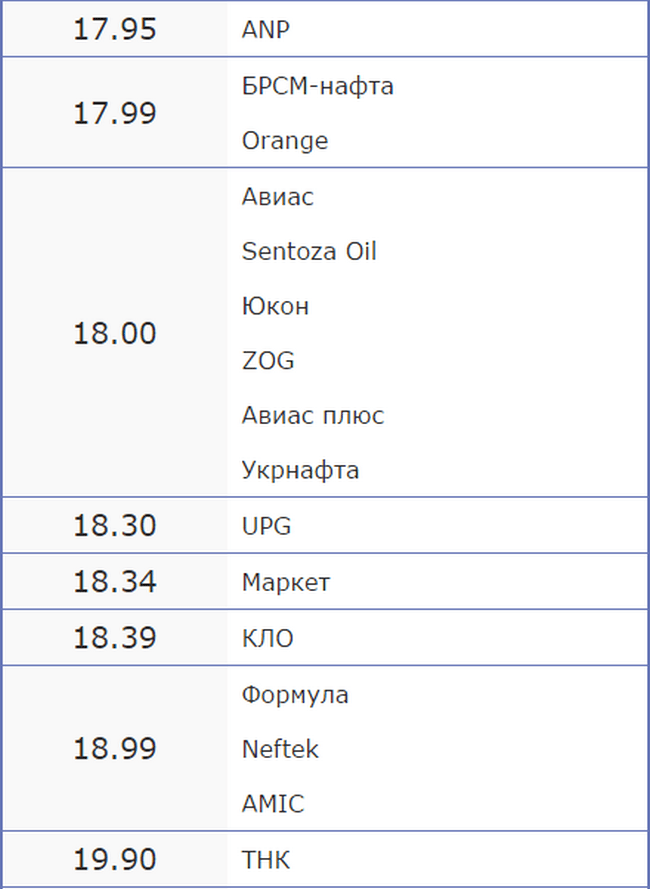
Task: Open the КЛО station entry
Action: click(x=268, y=638)
